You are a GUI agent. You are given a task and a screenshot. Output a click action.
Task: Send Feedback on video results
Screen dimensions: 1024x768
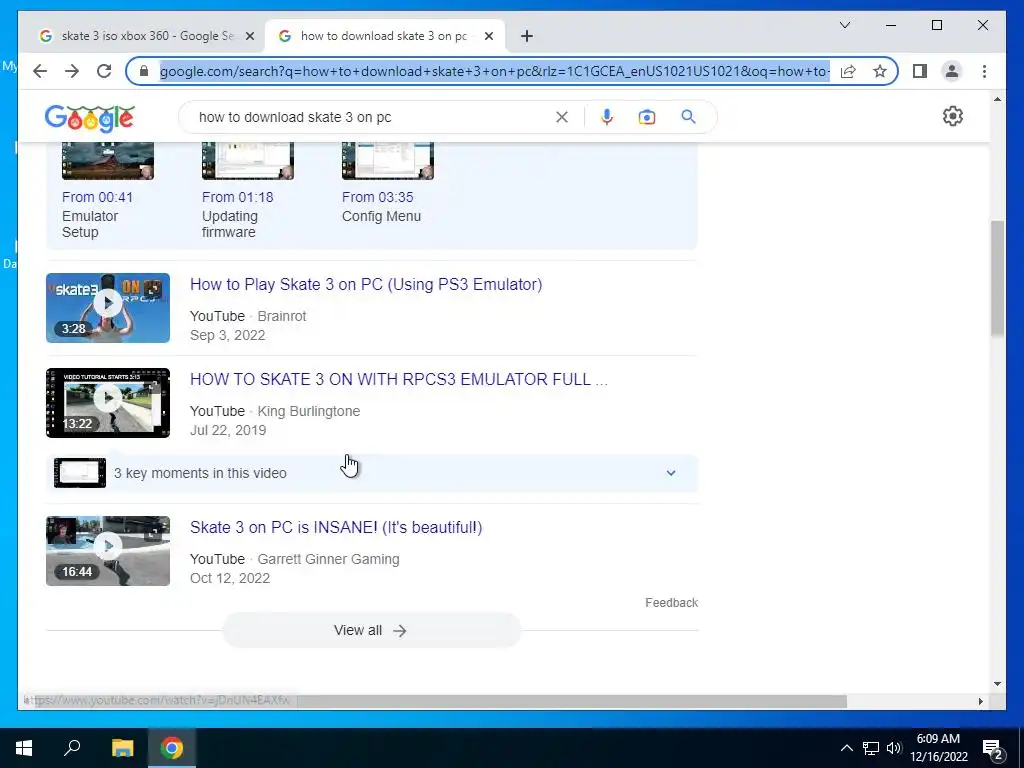(x=671, y=603)
